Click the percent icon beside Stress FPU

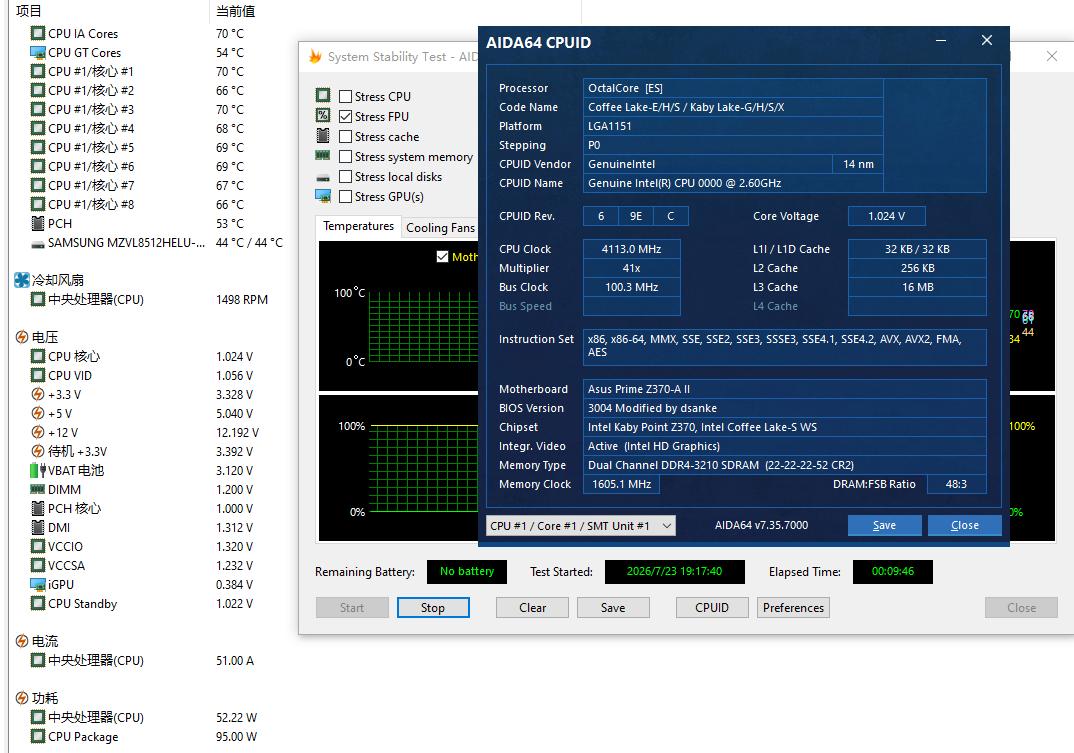coord(323,115)
